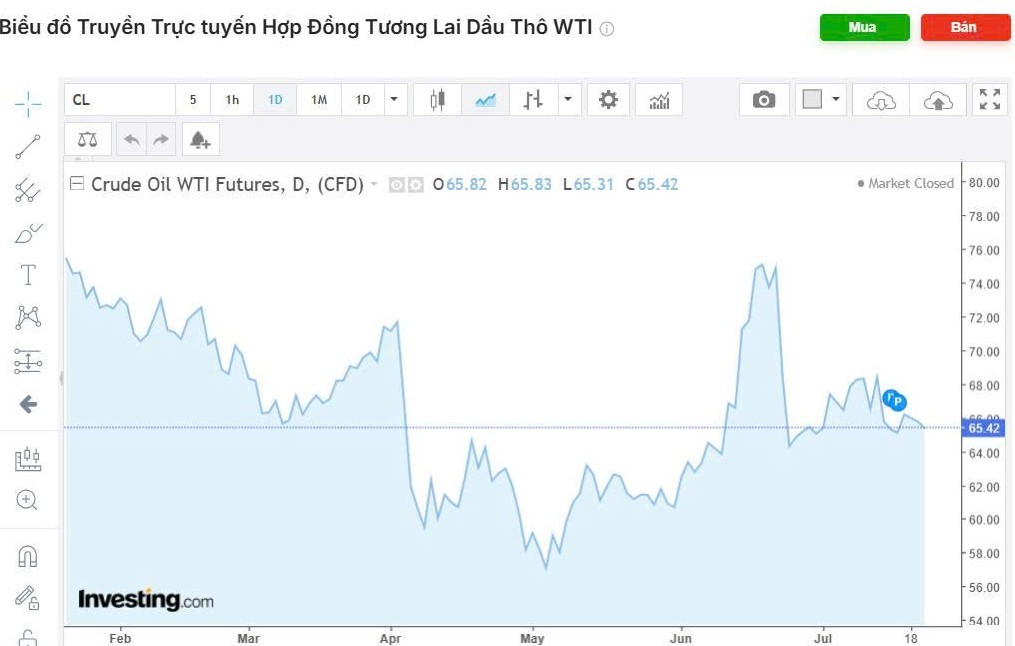Toggle candlestick chart style

point(437,100)
